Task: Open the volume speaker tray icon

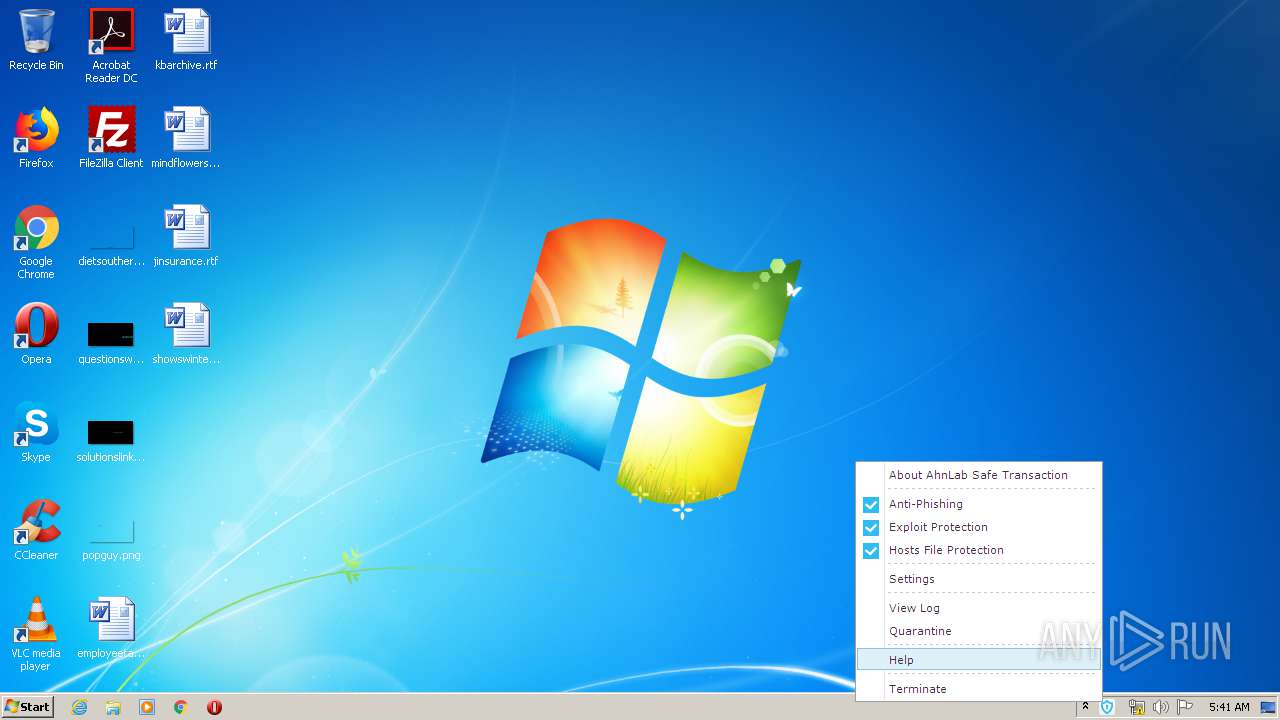Action: [1161, 707]
